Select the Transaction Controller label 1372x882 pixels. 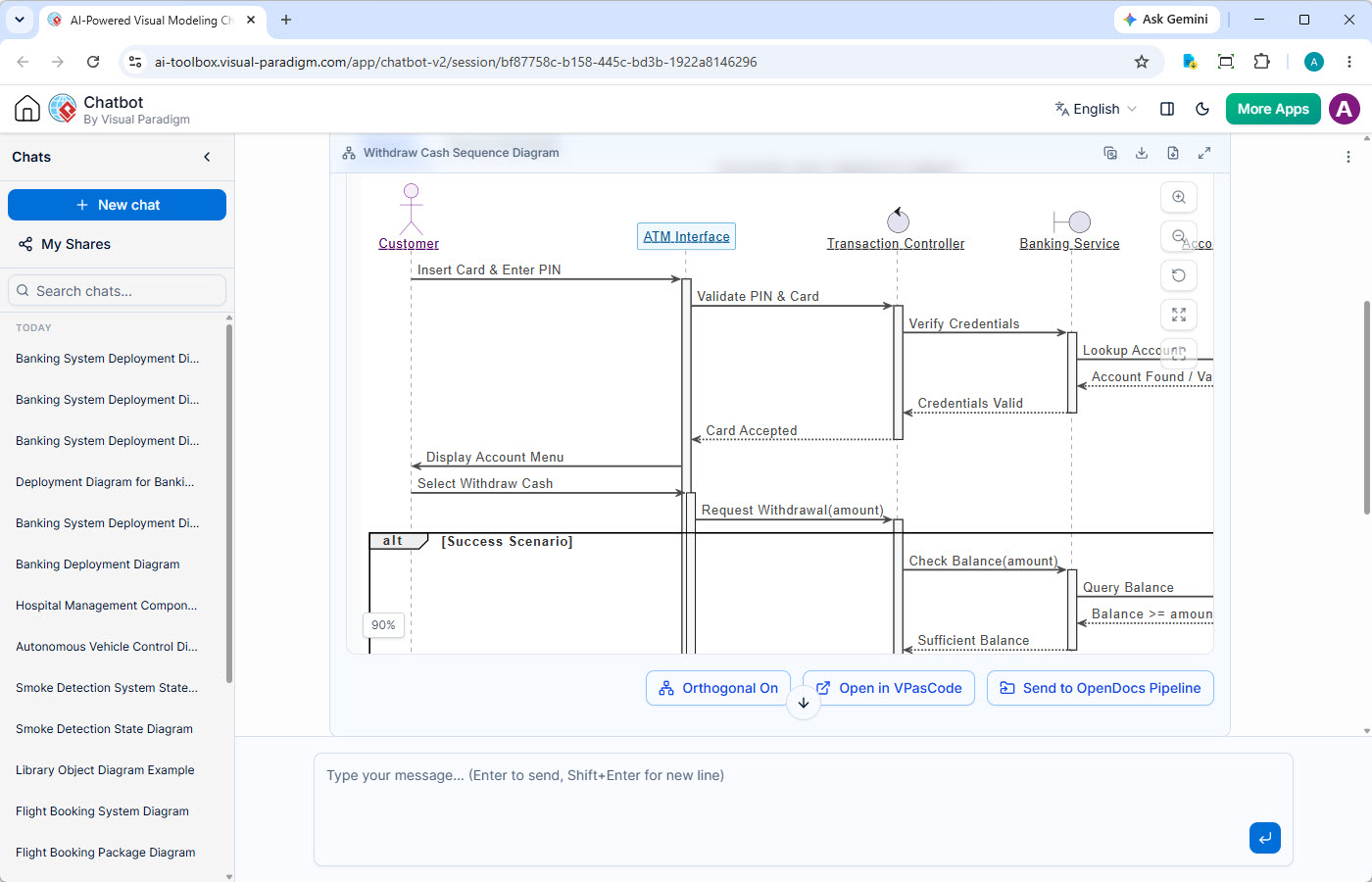pos(896,244)
